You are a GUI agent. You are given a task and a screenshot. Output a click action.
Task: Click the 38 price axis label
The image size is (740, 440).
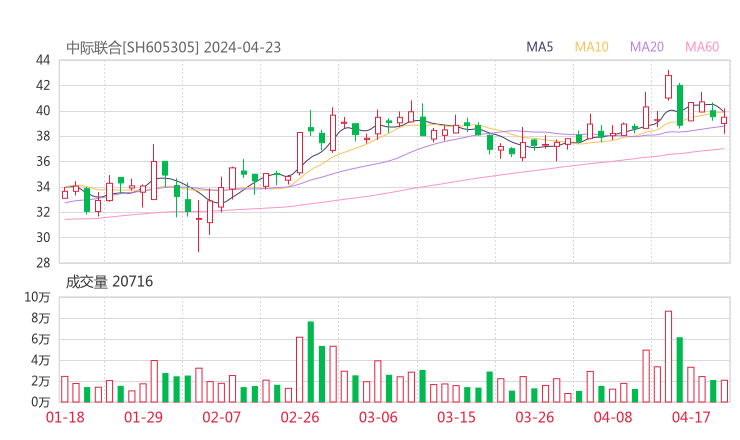pos(43,136)
